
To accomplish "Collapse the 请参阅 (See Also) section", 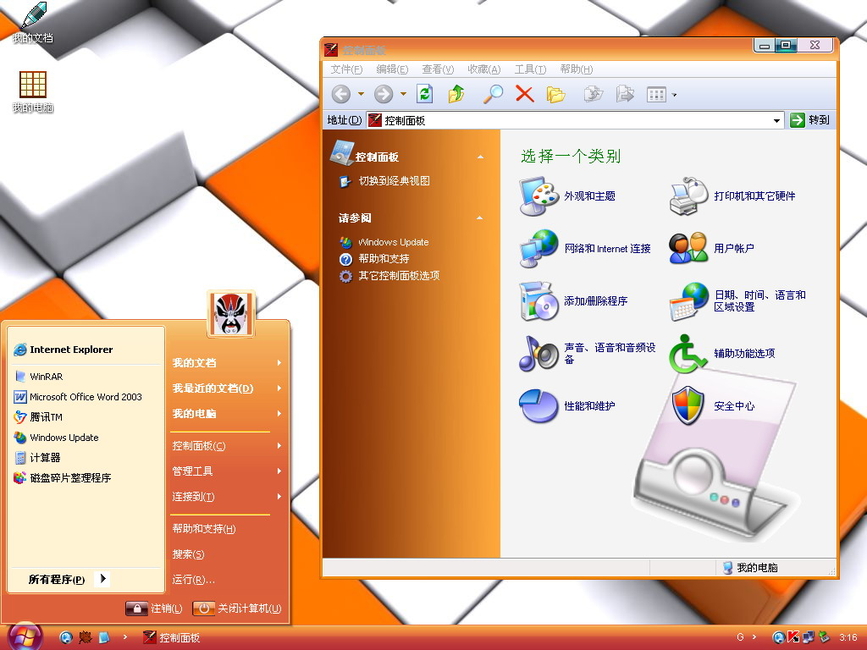I will point(480,218).
